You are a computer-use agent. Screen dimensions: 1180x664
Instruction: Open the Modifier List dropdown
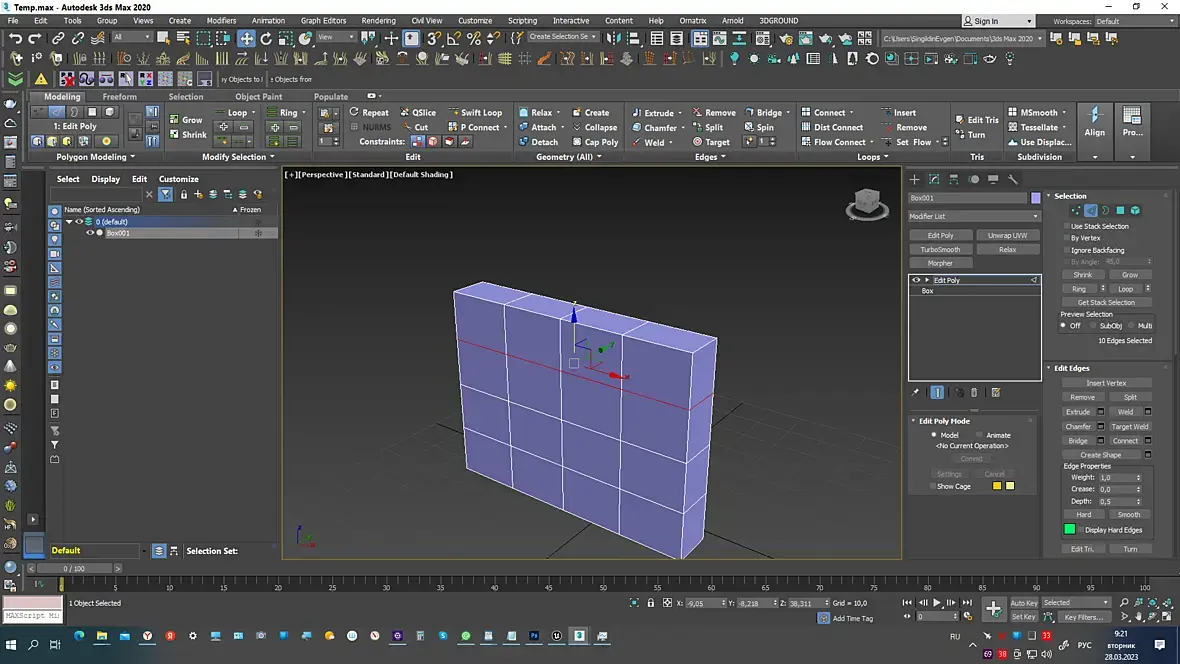974,216
